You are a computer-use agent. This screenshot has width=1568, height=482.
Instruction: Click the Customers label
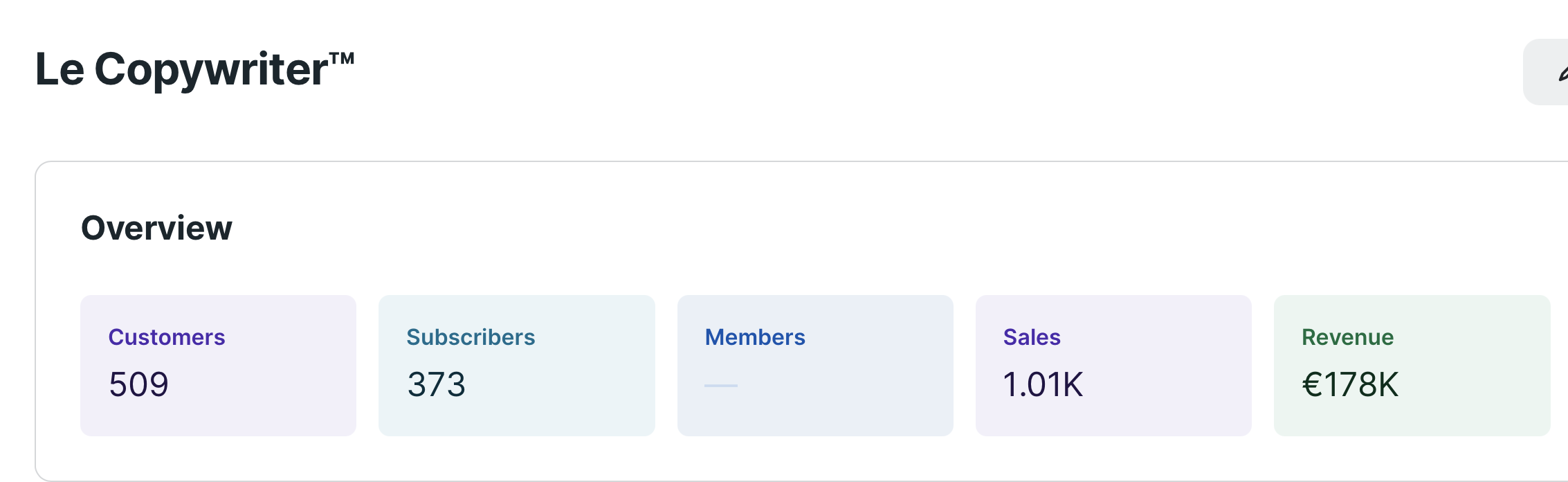pyautogui.click(x=167, y=337)
